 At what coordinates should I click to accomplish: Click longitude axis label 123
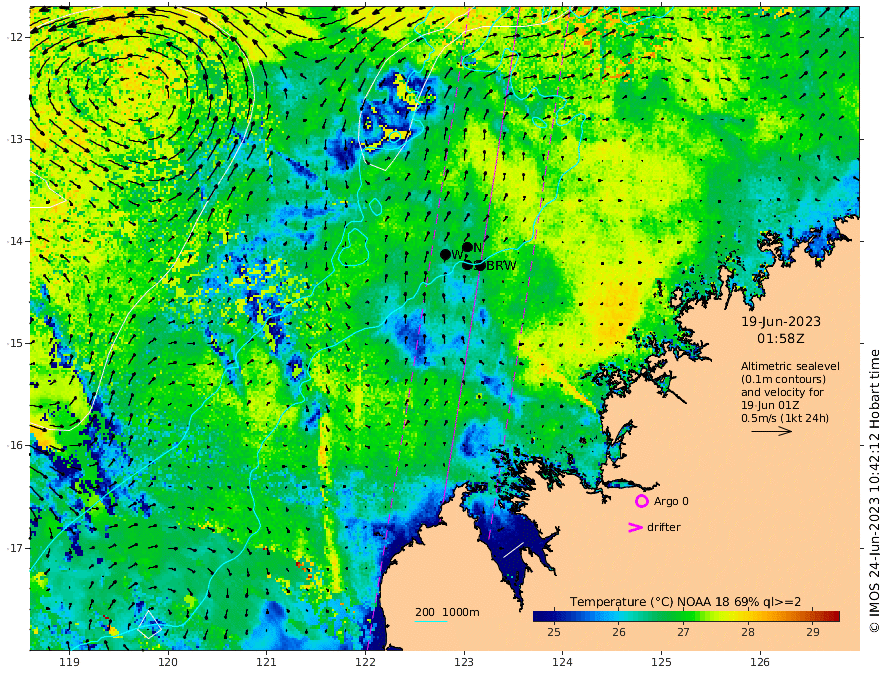pyautogui.click(x=464, y=662)
